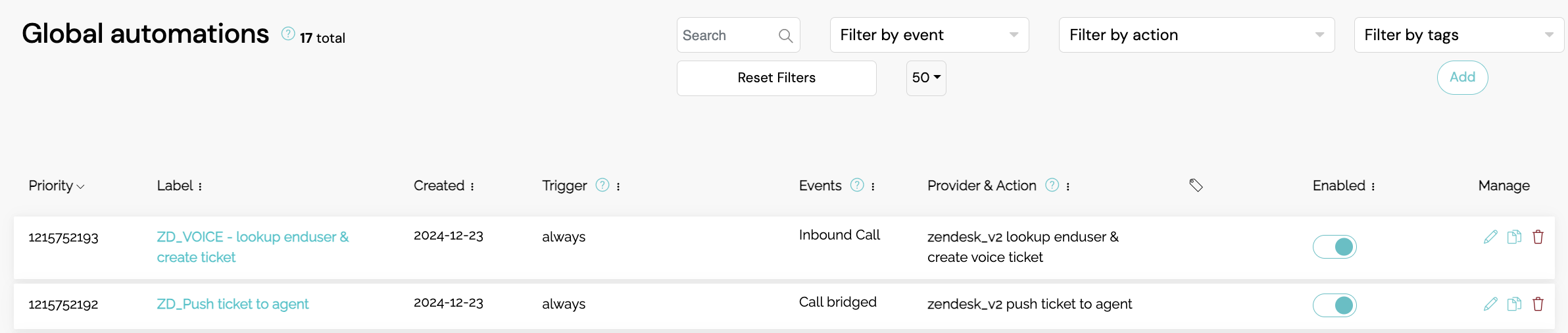
Task: Click the Label column header
Action: 174,186
